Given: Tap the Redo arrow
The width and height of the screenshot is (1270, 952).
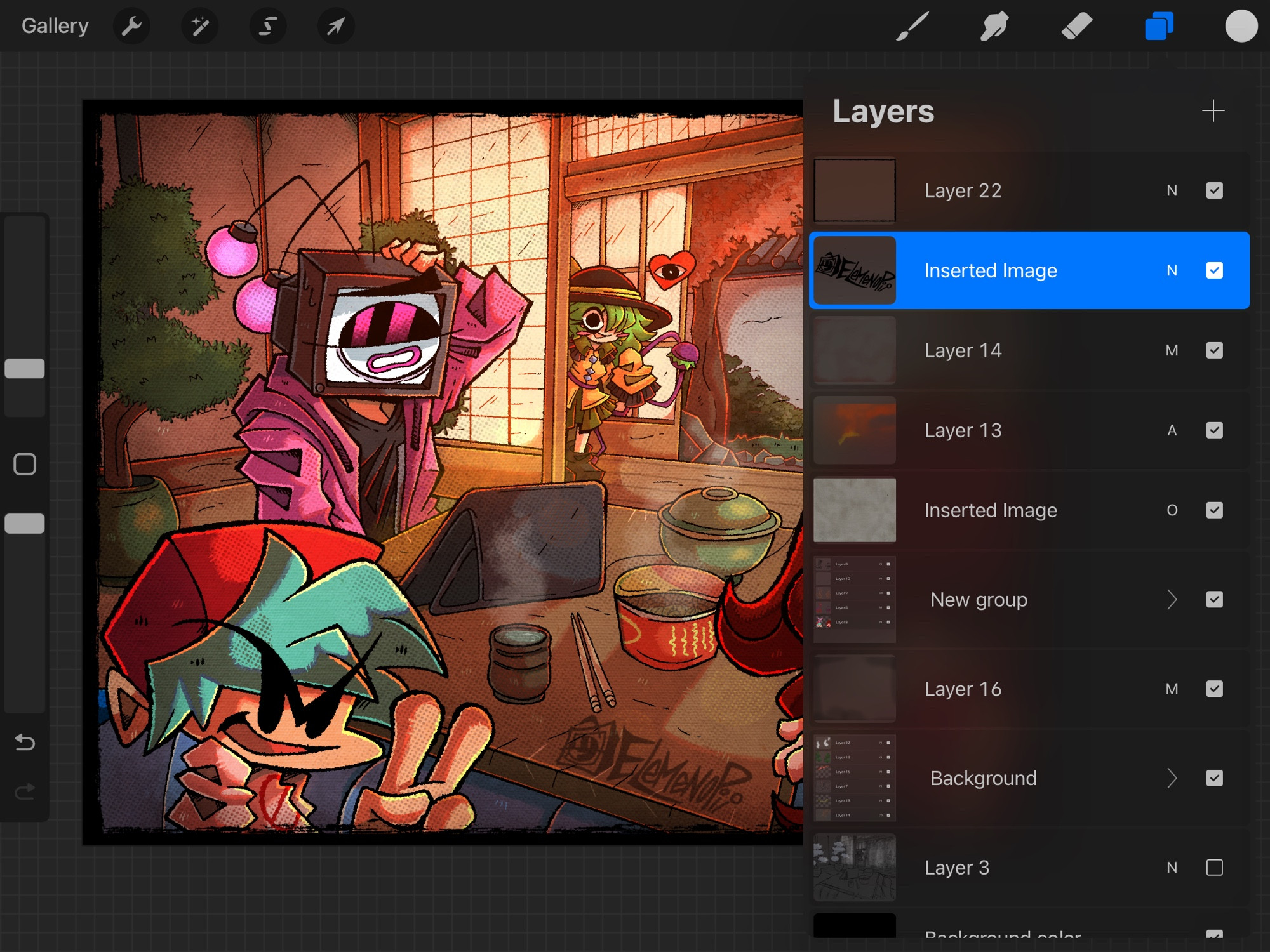Looking at the screenshot, I should (25, 791).
